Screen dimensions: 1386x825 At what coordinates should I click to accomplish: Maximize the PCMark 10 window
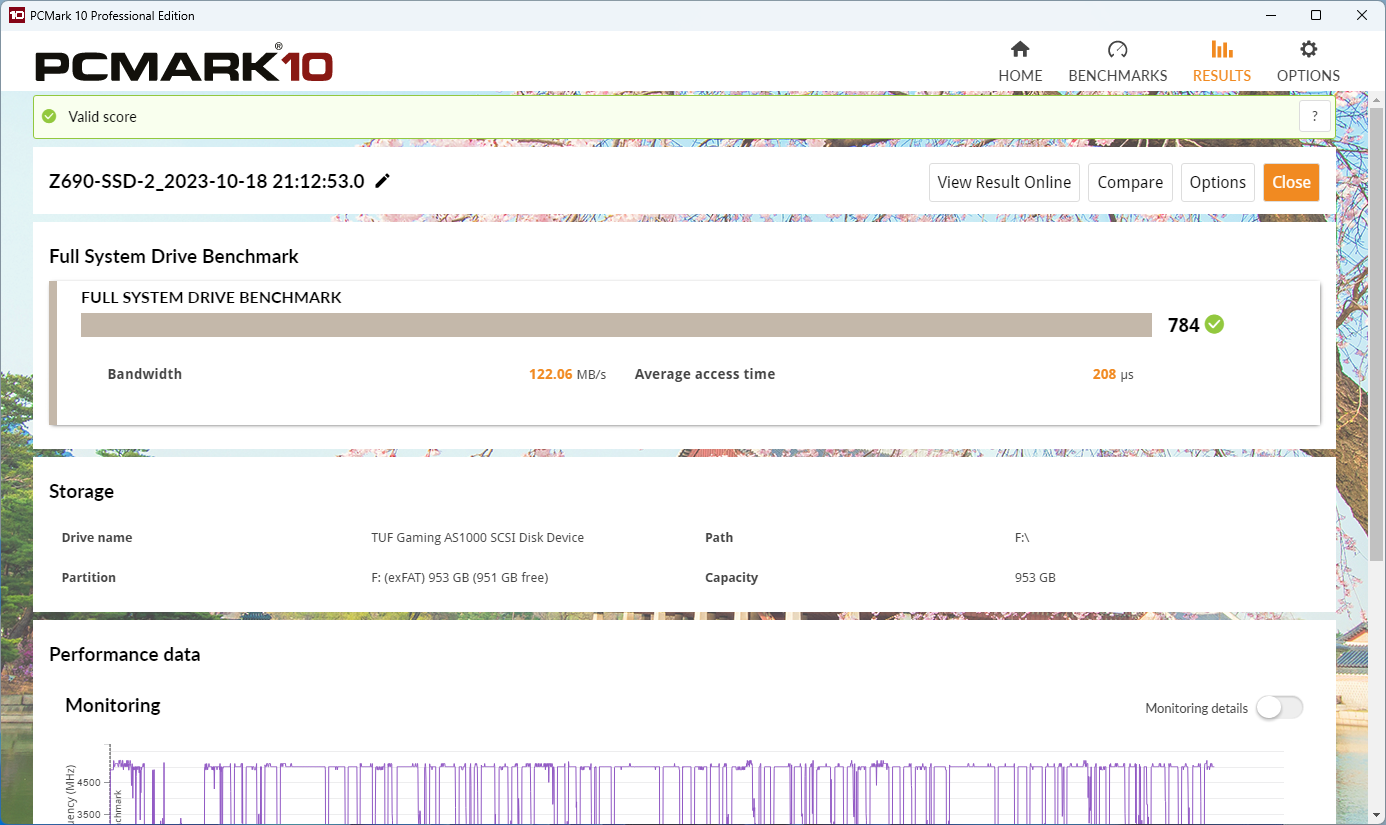coord(1316,15)
